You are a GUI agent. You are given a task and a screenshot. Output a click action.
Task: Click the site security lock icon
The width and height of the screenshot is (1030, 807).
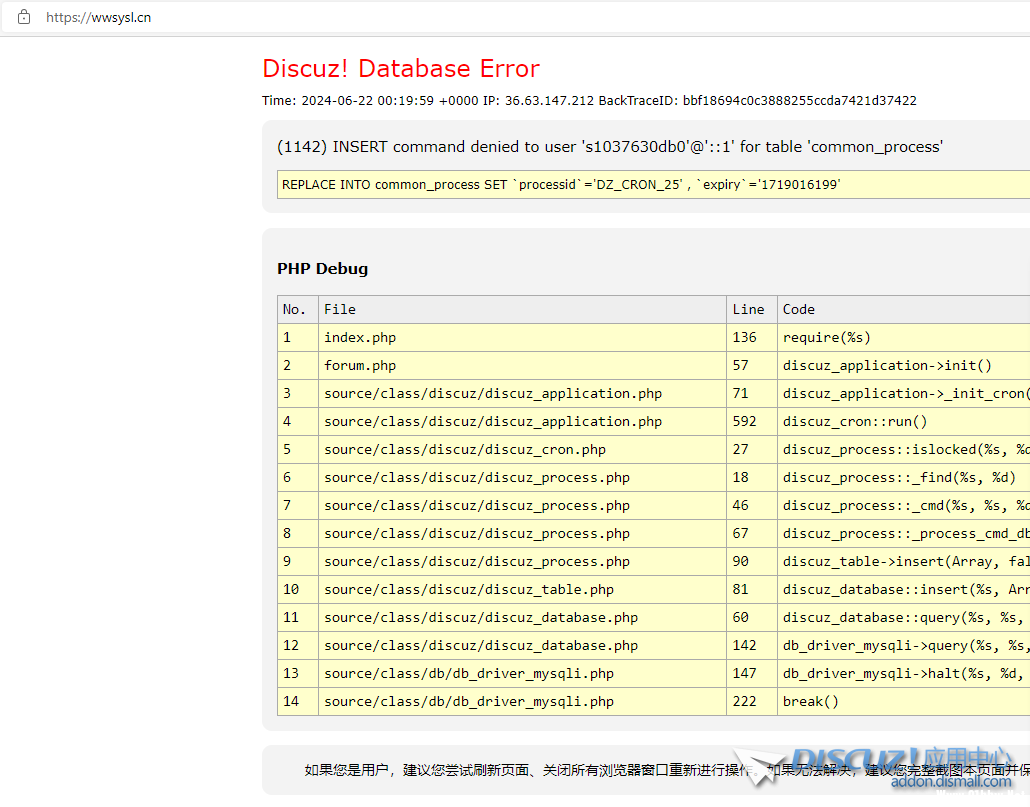point(24,17)
